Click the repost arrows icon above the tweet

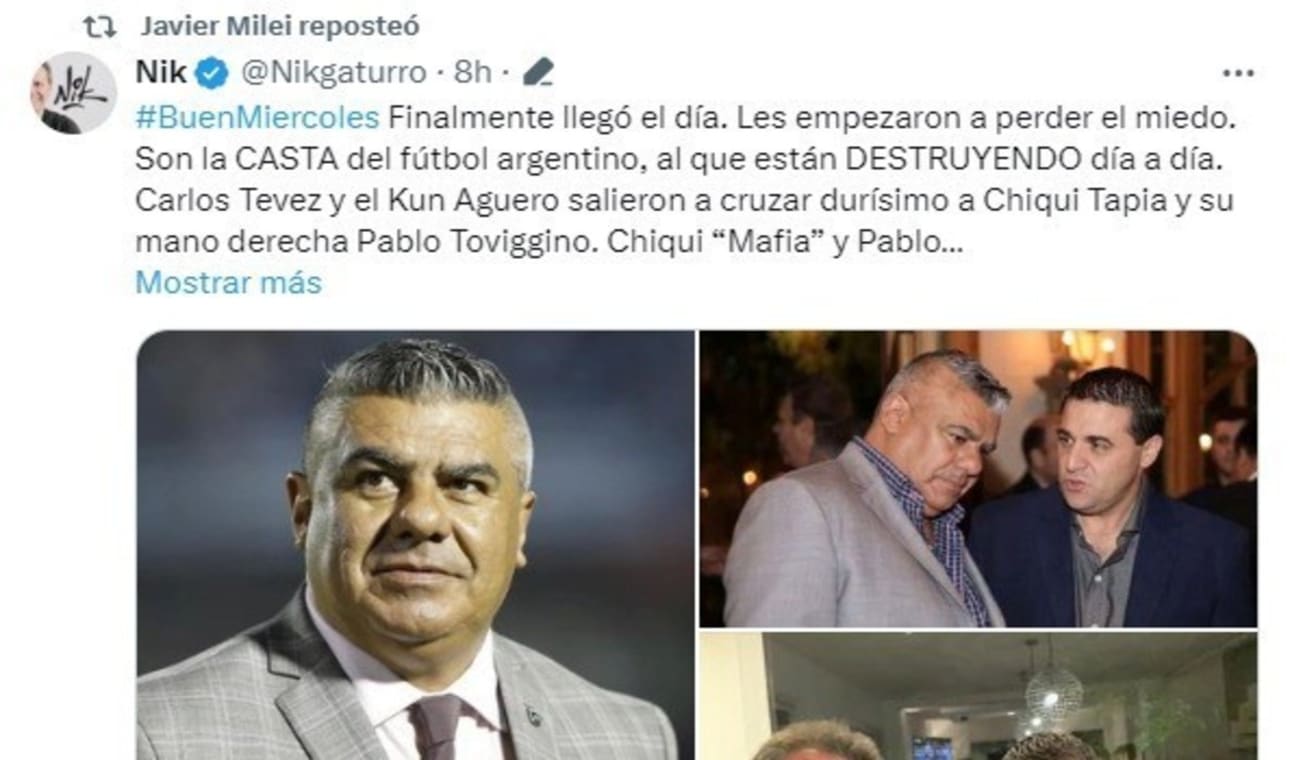[99, 26]
